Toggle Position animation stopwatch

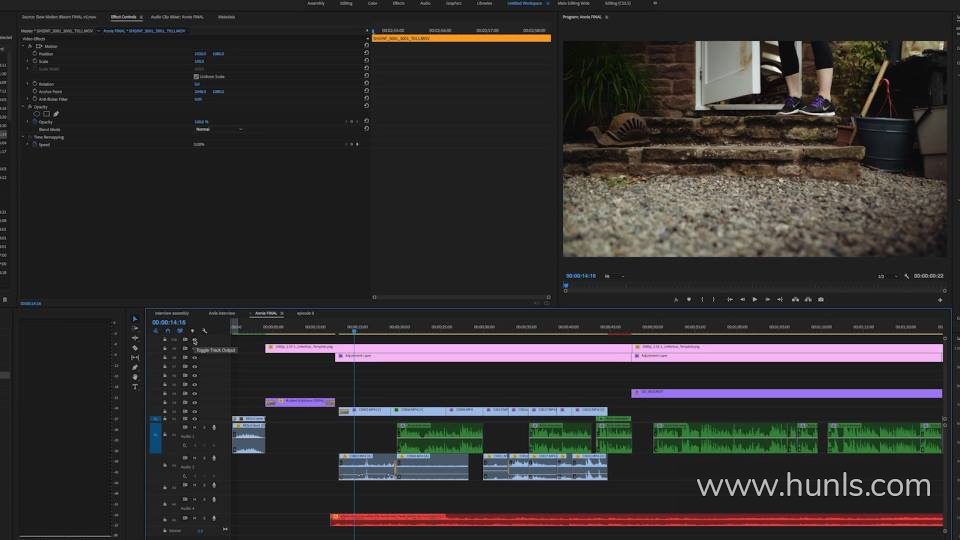35,53
